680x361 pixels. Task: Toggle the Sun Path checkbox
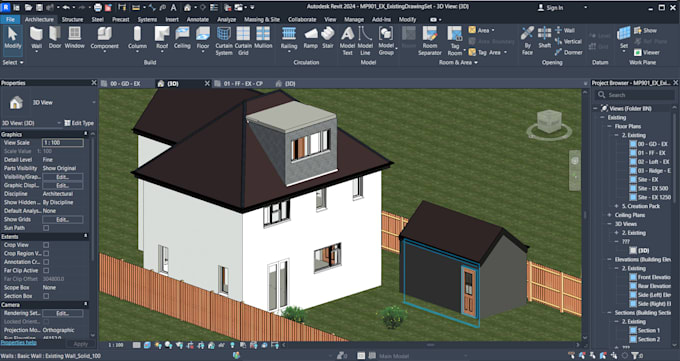tap(46, 228)
